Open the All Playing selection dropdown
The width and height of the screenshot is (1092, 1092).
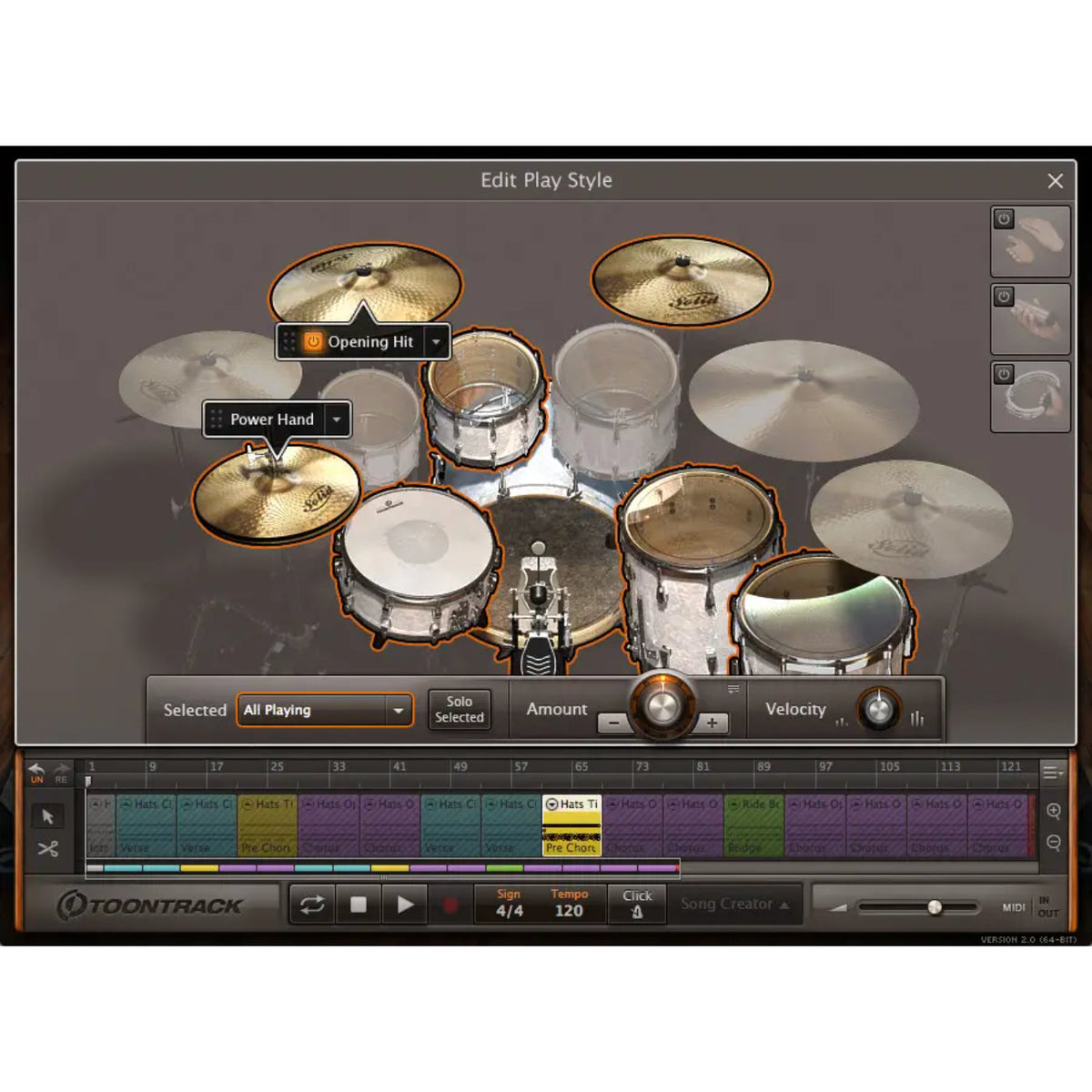[x=325, y=710]
